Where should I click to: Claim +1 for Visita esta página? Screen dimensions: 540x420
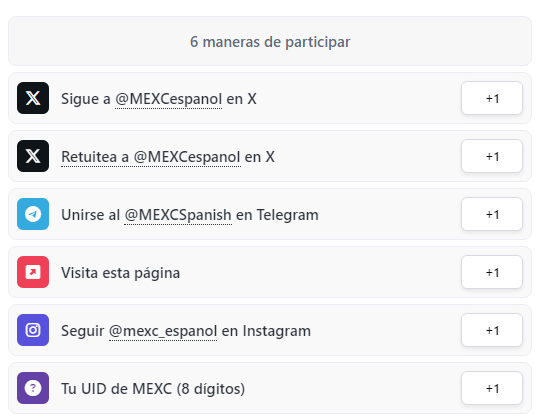(492, 272)
